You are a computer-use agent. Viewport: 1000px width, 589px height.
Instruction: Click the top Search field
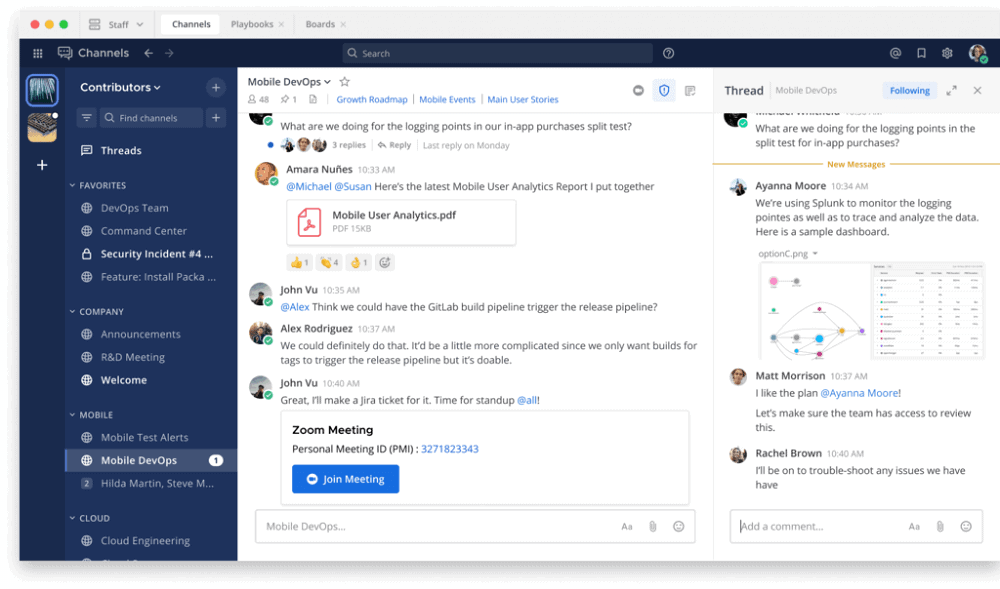pyautogui.click(x=497, y=54)
